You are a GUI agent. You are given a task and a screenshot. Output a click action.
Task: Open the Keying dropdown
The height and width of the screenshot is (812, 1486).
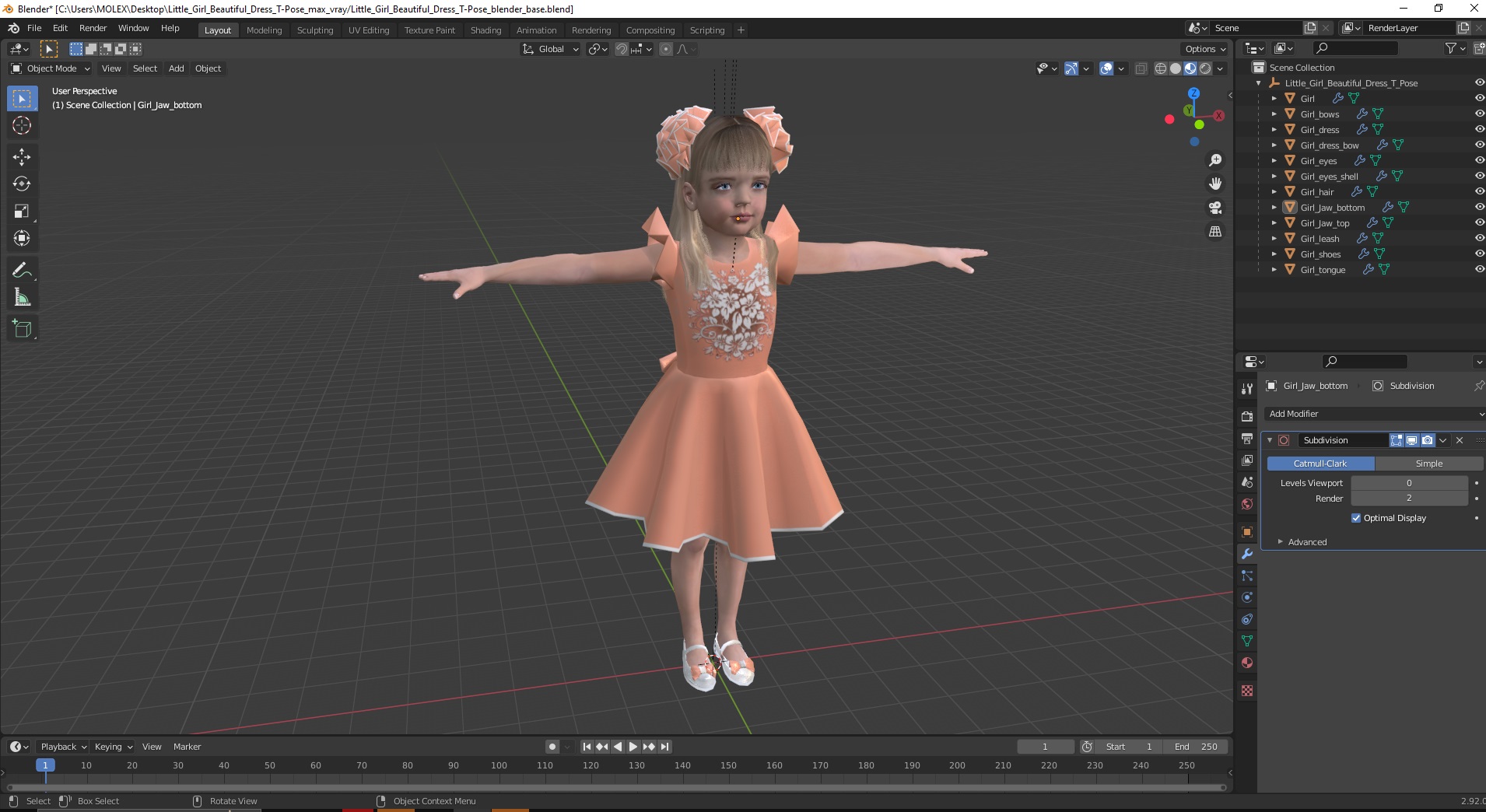114,747
